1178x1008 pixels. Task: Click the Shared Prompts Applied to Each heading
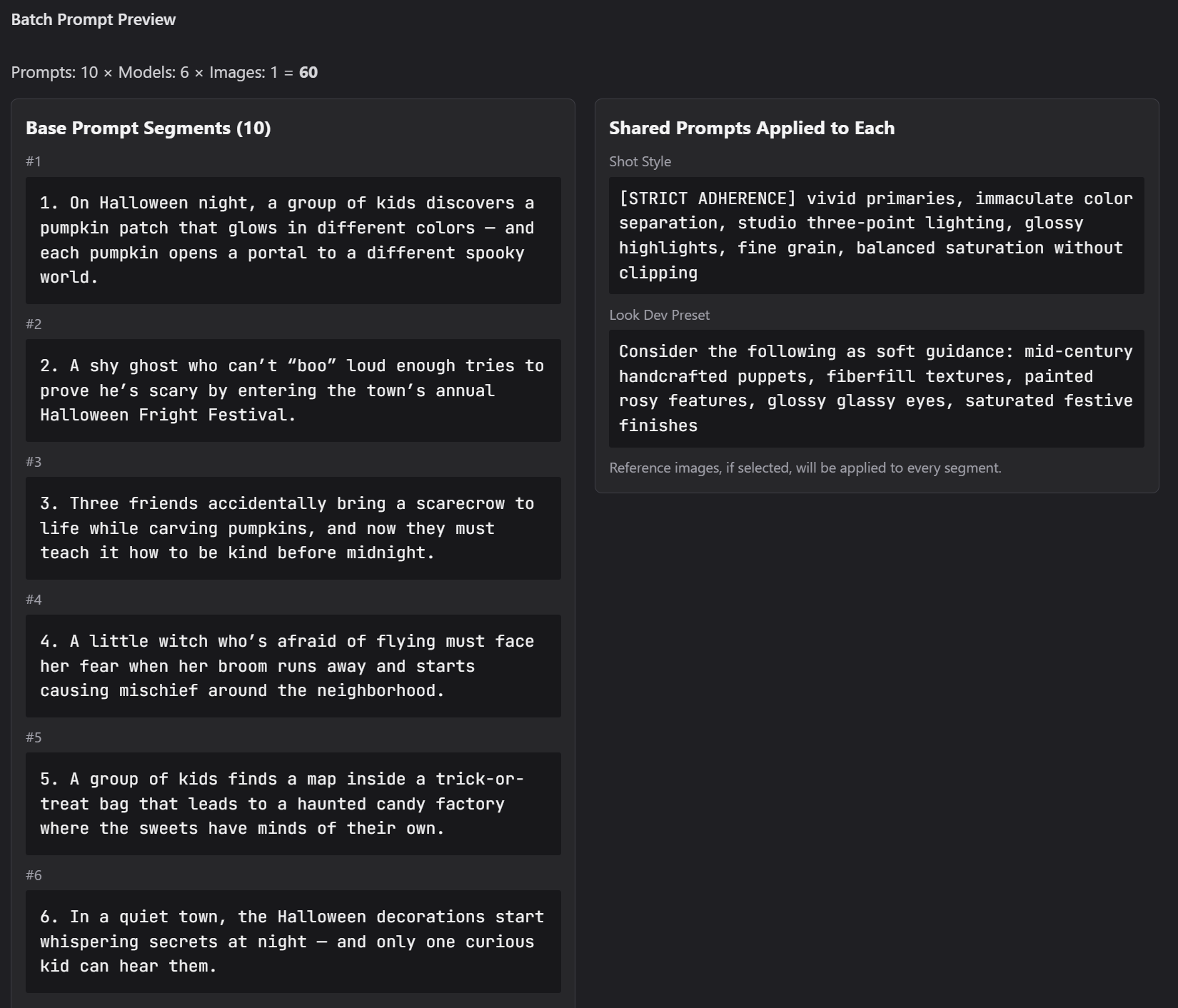(751, 128)
